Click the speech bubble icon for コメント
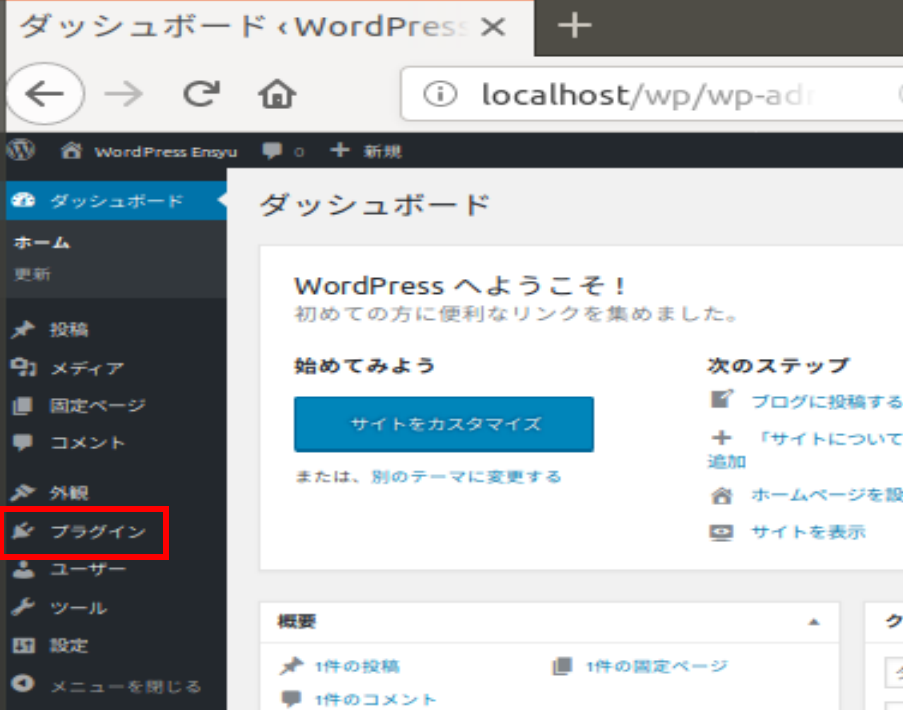Viewport: 903px width, 710px height. (x=22, y=442)
